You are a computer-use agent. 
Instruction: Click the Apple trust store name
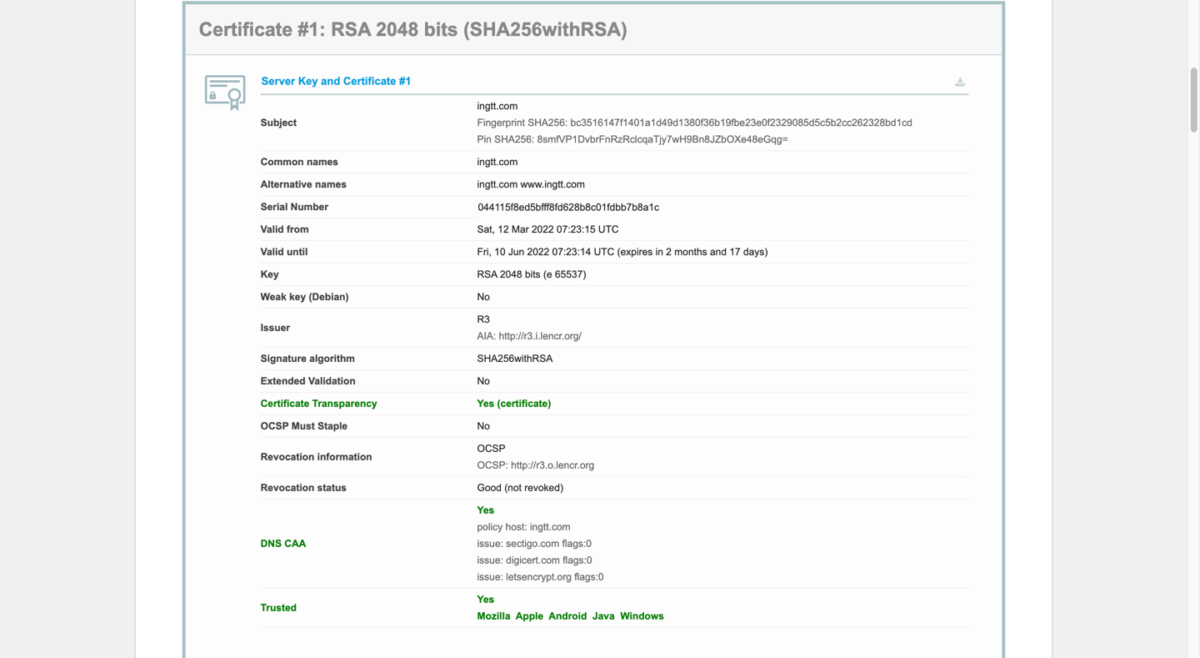529,616
